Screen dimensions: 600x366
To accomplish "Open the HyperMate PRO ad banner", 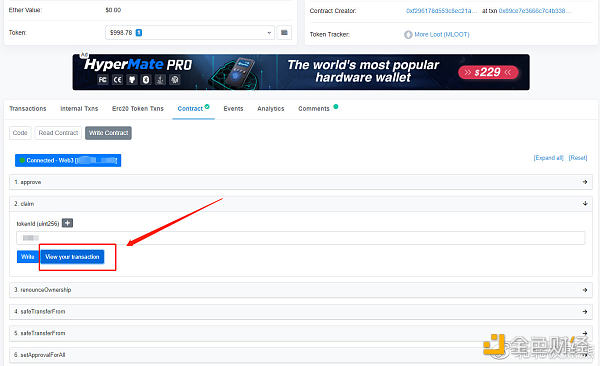I will tap(301, 72).
